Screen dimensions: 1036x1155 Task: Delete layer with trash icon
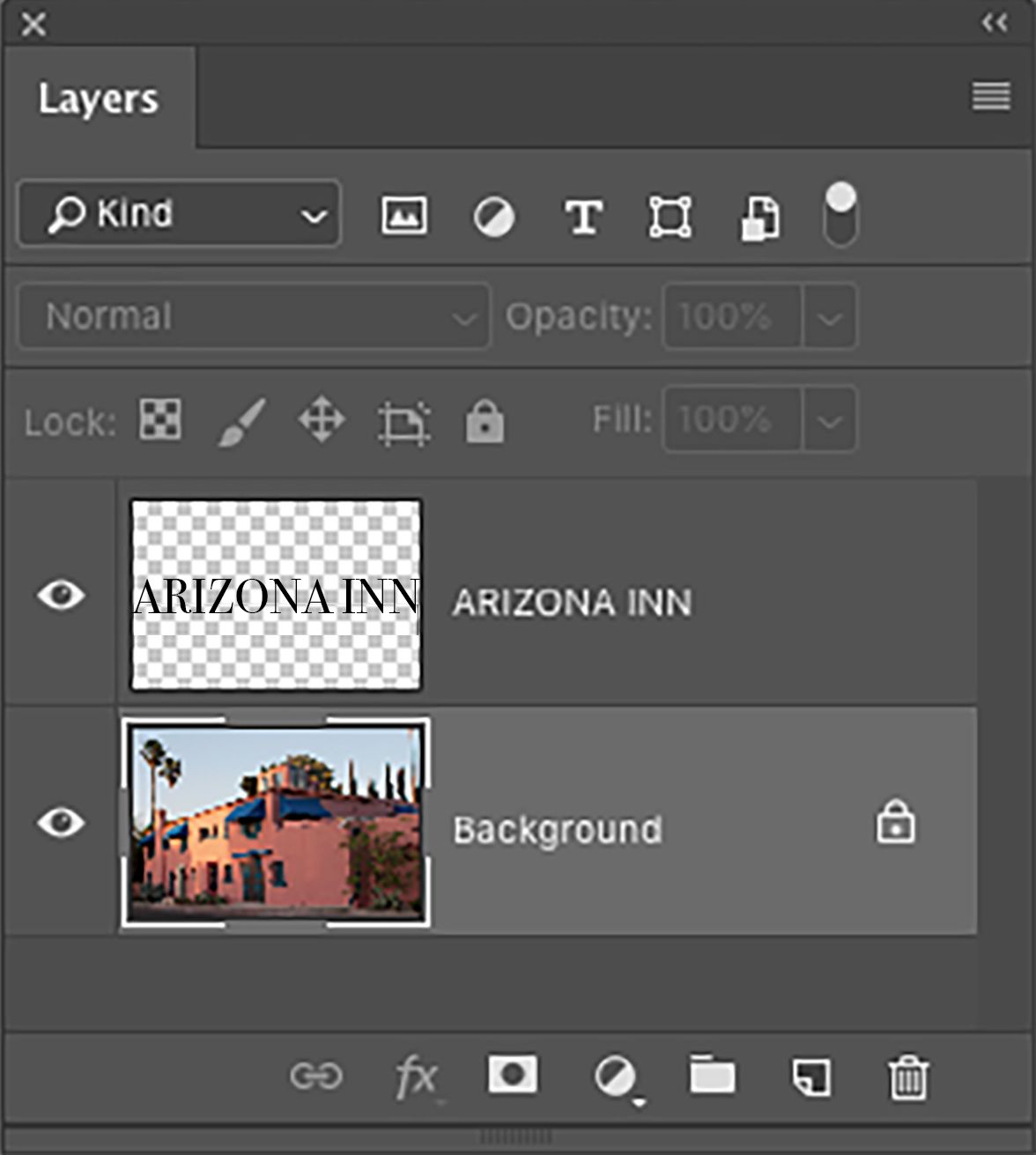[x=906, y=1077]
